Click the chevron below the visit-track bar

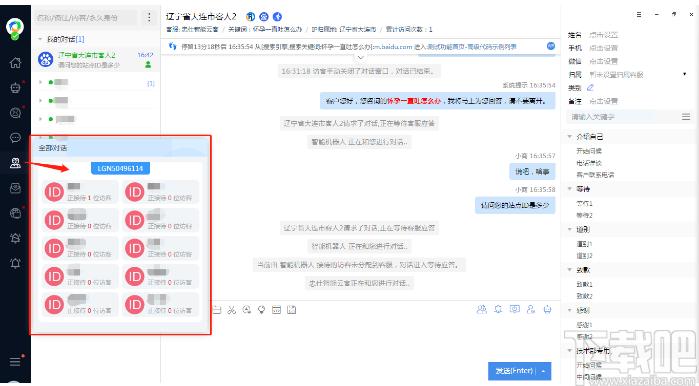click(x=361, y=57)
